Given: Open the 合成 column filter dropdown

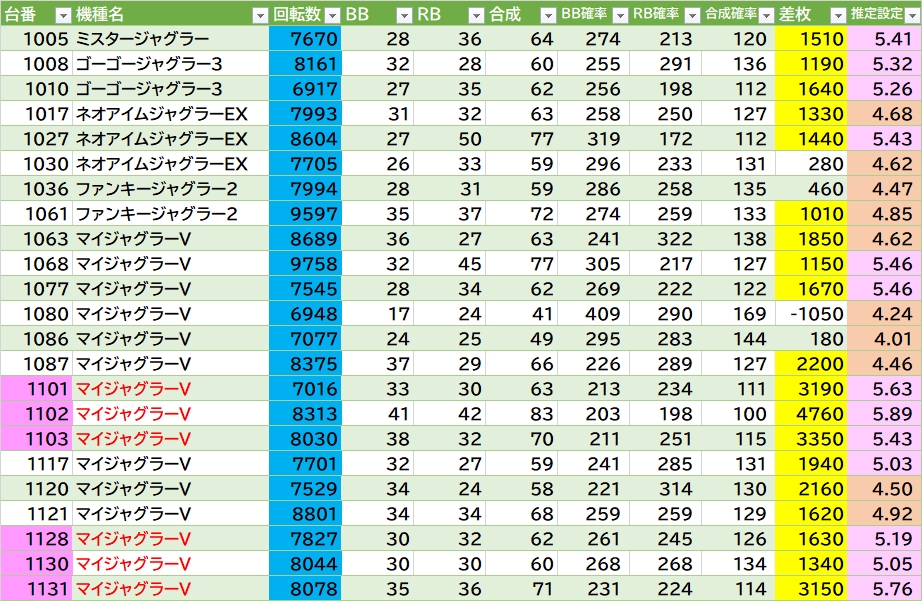Looking at the screenshot, I should (x=547, y=15).
